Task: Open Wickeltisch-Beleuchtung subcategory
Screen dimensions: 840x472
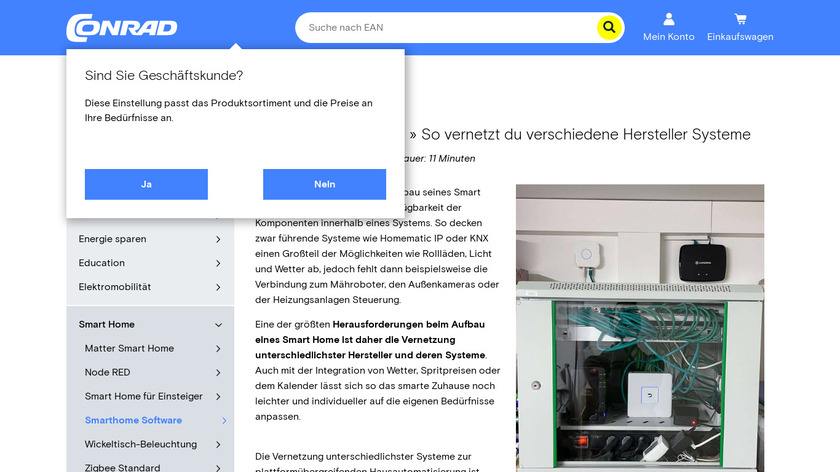Action: tap(141, 444)
